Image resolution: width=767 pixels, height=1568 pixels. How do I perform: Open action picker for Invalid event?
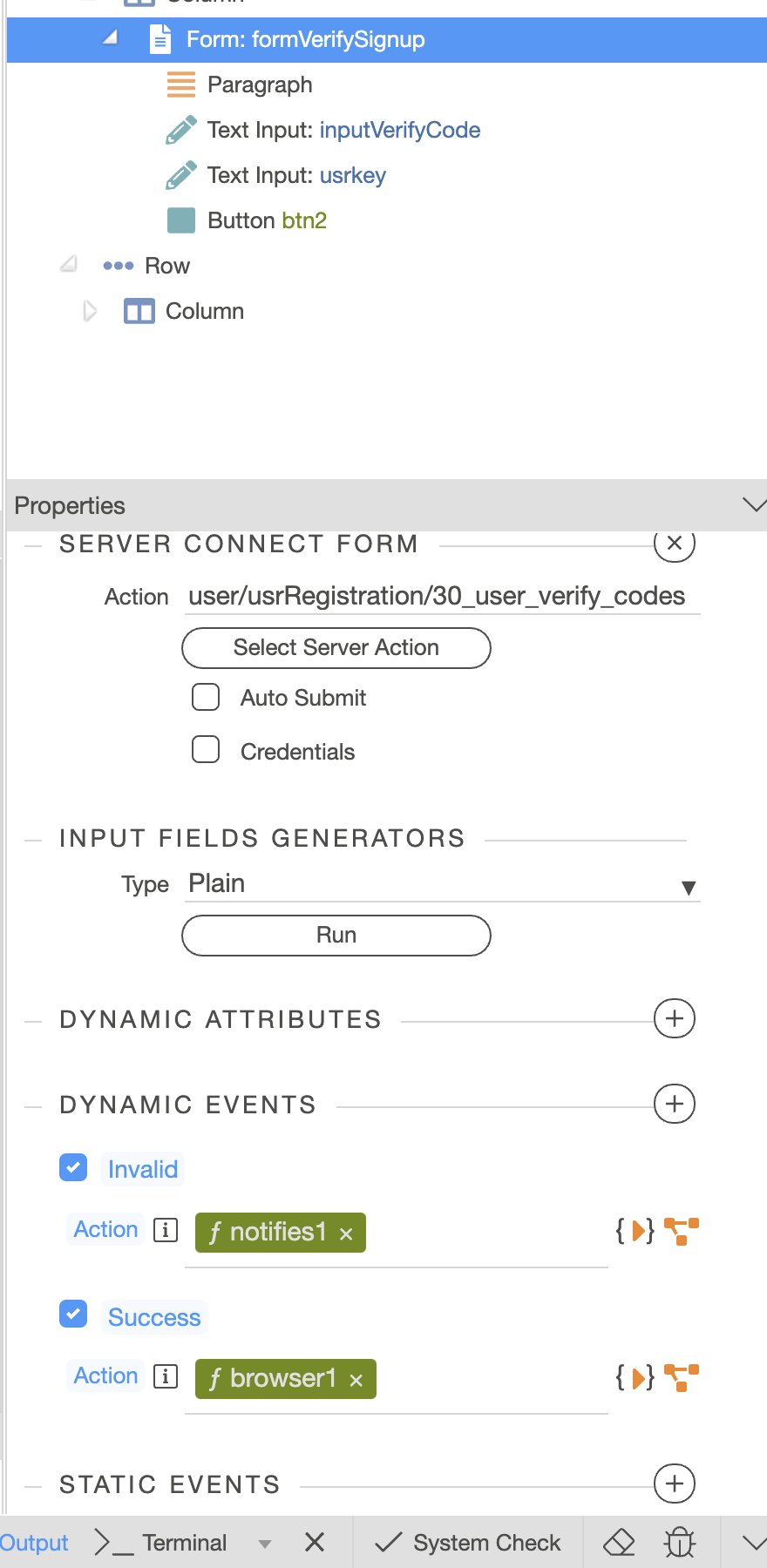click(x=682, y=1231)
